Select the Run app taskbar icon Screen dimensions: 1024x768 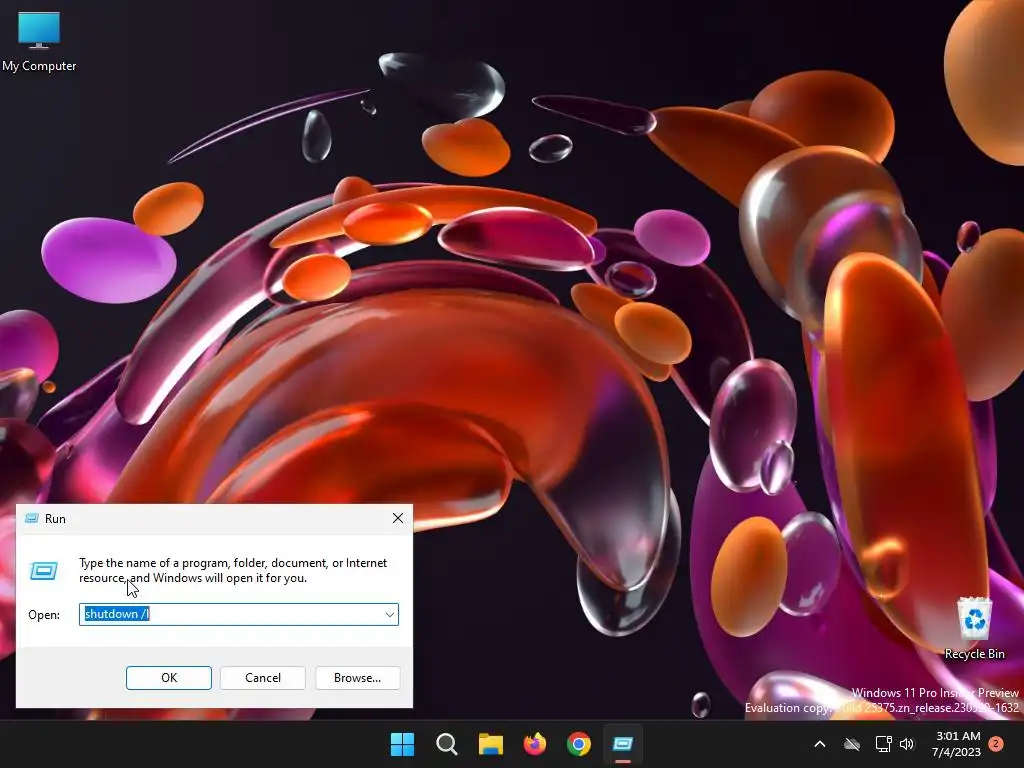pyautogui.click(x=623, y=744)
